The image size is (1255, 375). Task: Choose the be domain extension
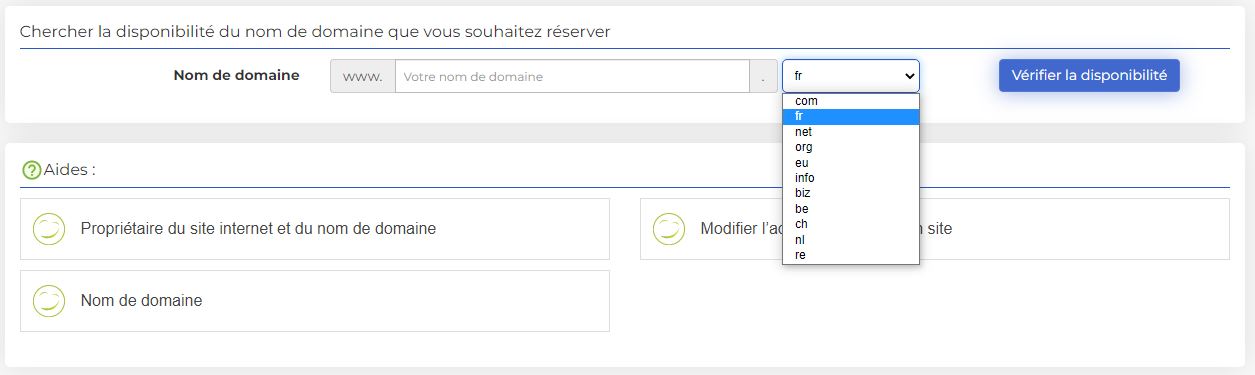(851, 209)
